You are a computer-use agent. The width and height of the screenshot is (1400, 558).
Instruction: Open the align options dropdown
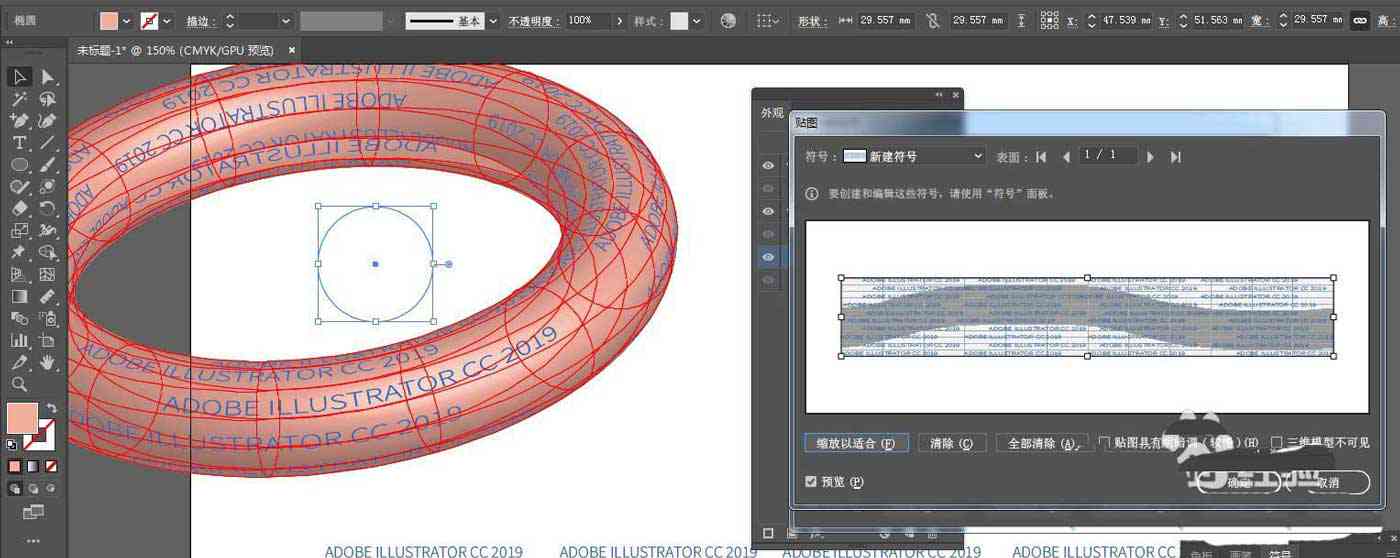[766, 20]
